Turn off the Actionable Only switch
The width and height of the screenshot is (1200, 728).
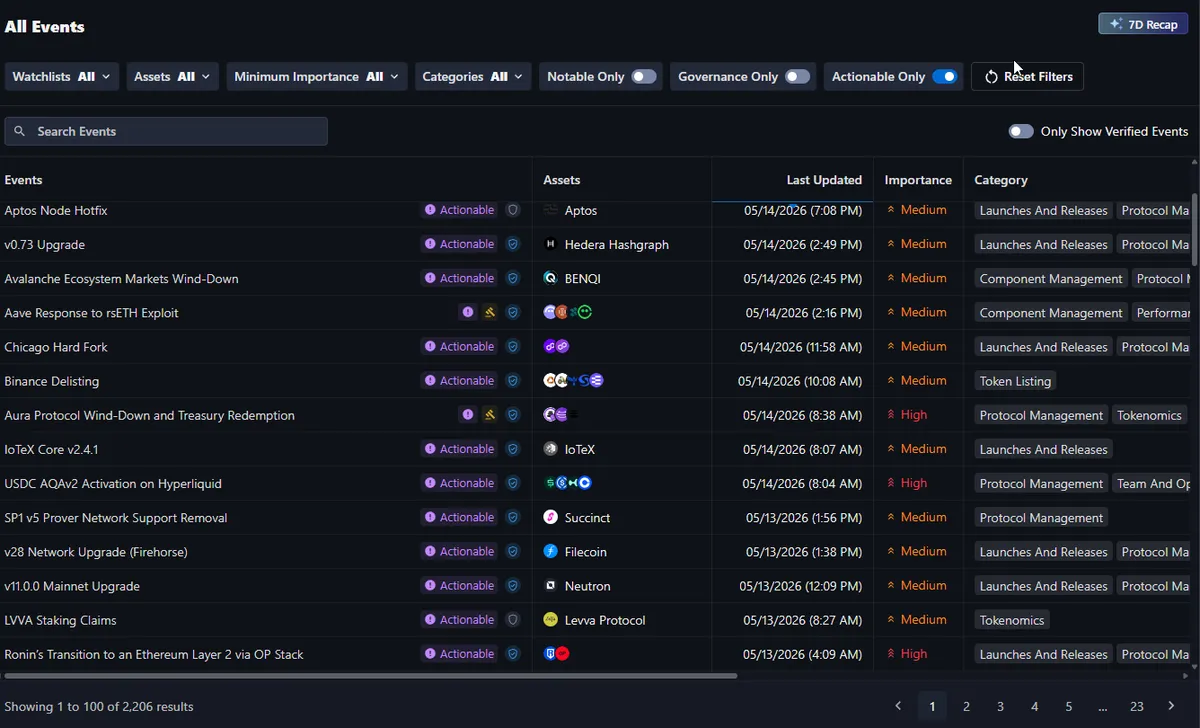click(x=944, y=77)
